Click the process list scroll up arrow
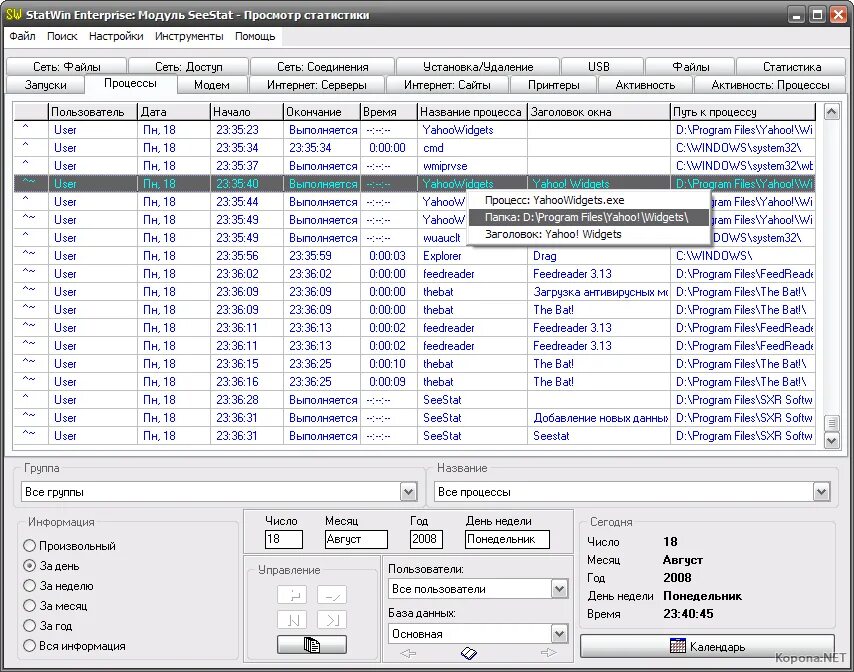 [831, 112]
